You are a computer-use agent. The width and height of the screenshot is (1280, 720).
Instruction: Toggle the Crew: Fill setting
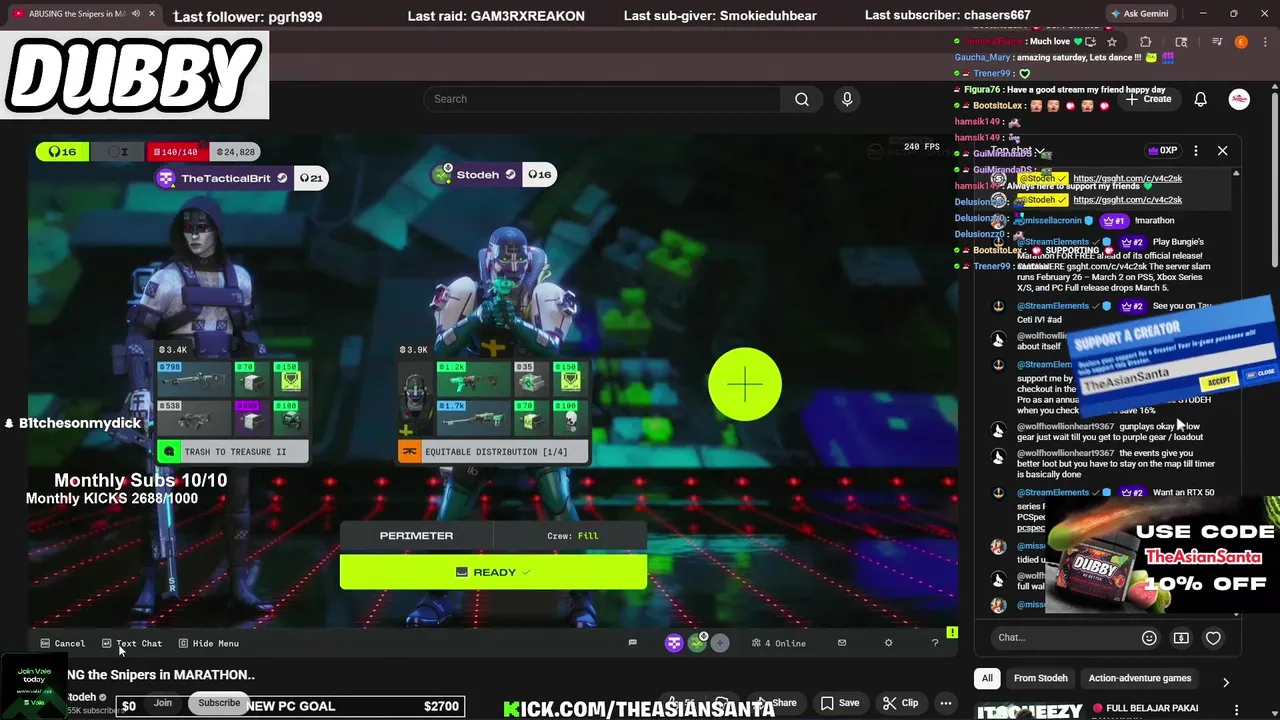(572, 536)
